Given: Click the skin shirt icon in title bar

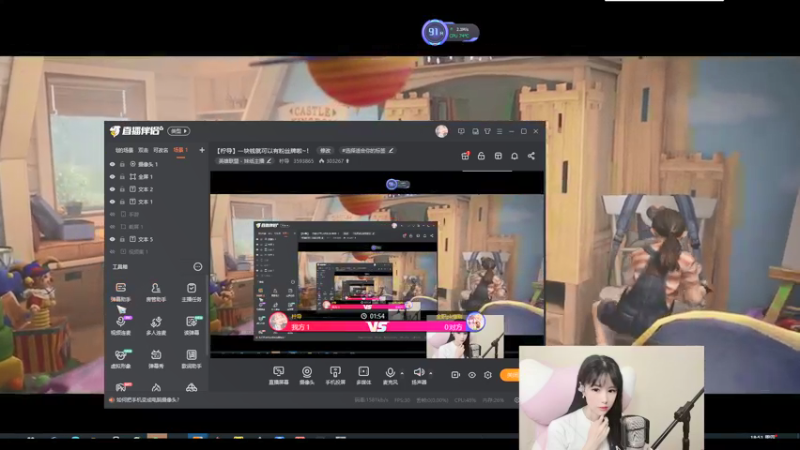Looking at the screenshot, I should click(x=487, y=132).
